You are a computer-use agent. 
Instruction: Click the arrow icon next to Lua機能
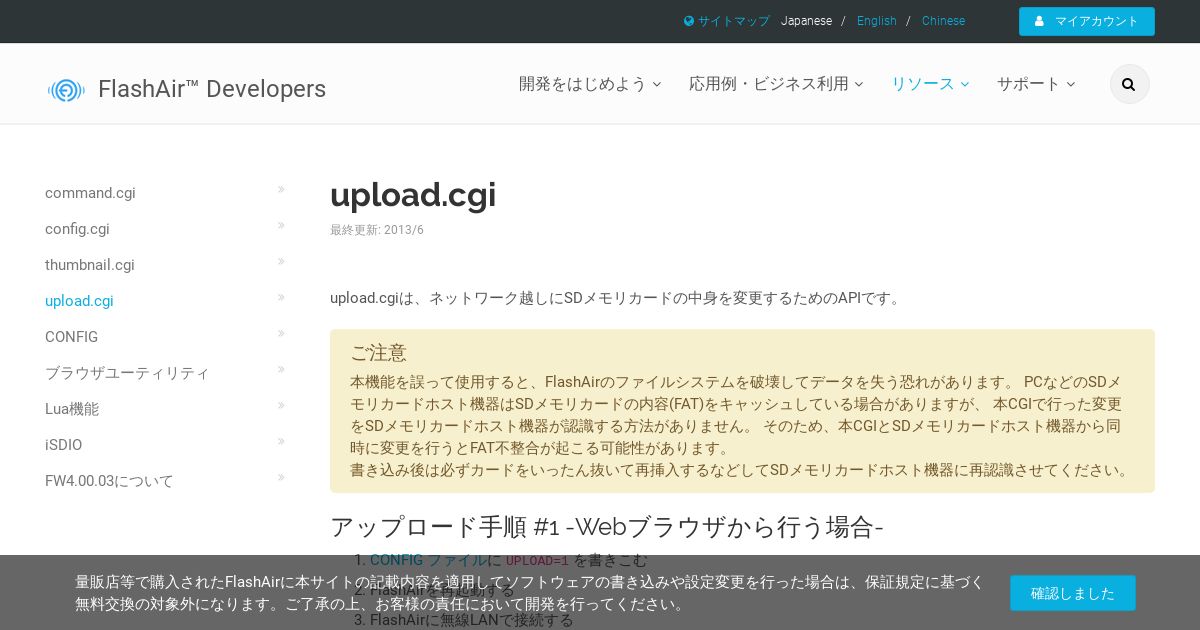coord(281,405)
